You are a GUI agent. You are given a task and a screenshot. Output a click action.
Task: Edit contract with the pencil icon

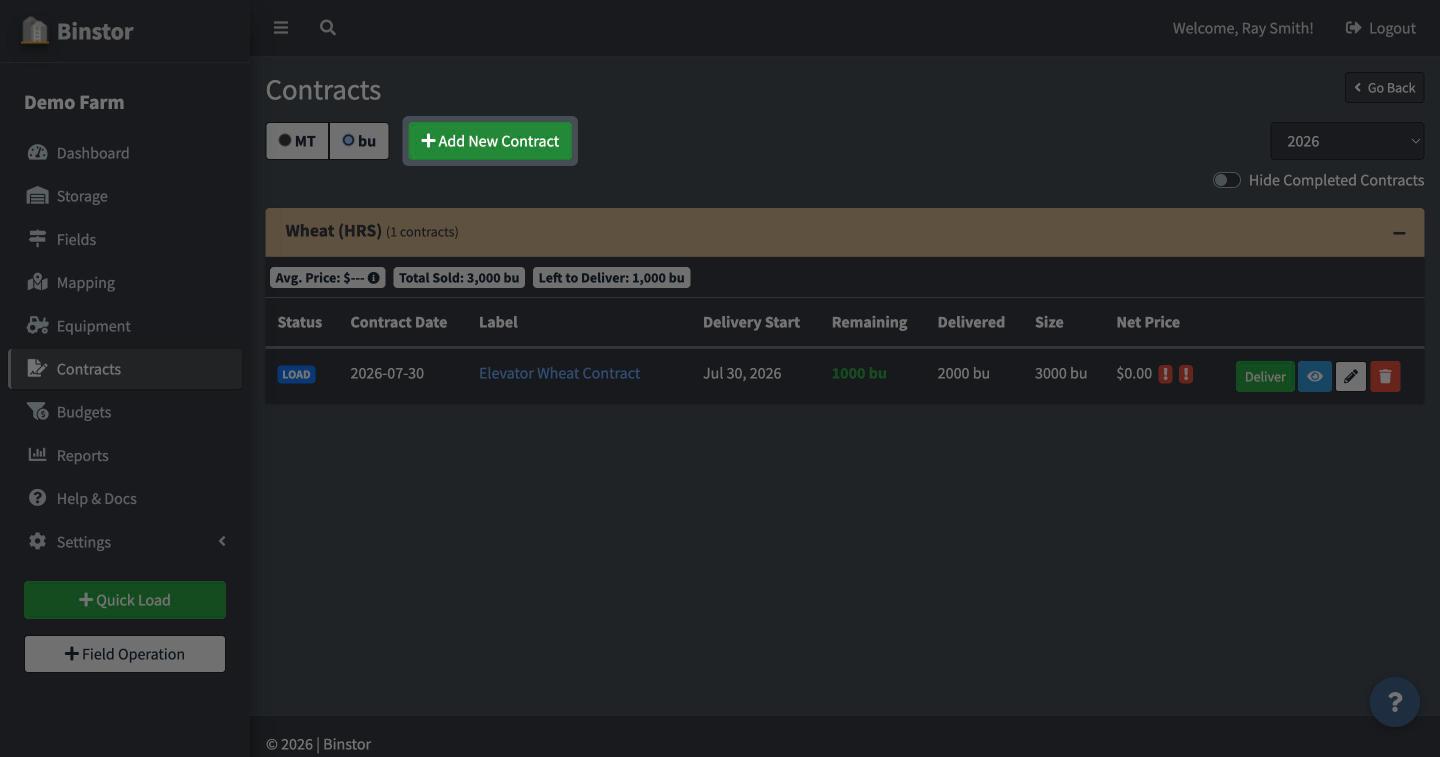[1351, 376]
